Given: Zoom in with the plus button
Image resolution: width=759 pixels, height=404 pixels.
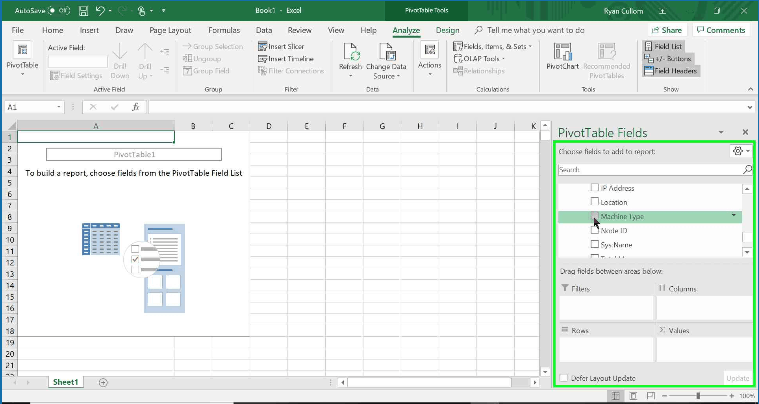Looking at the screenshot, I should point(731,396).
